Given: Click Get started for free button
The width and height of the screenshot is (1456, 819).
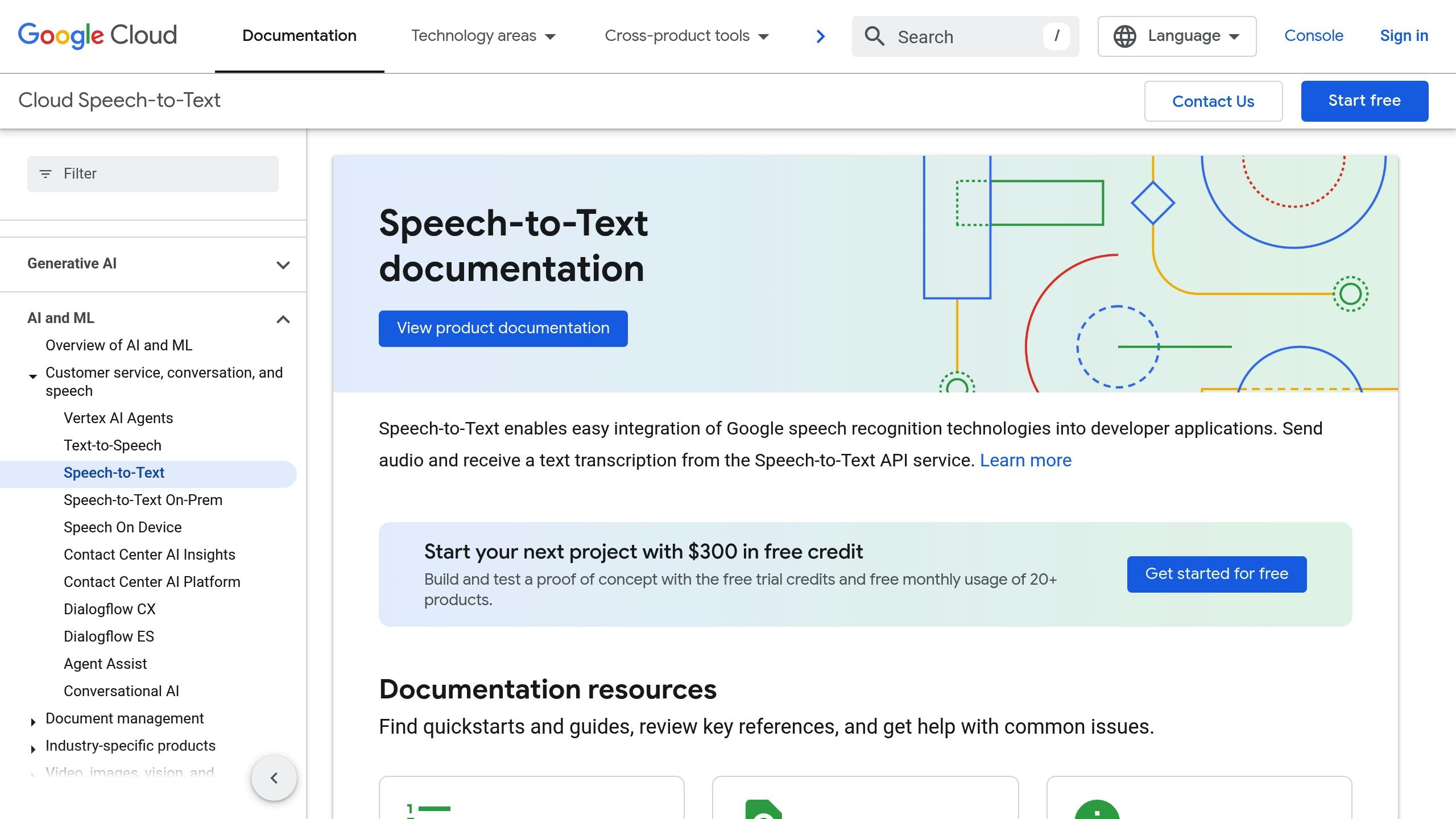Looking at the screenshot, I should pyautogui.click(x=1217, y=574).
